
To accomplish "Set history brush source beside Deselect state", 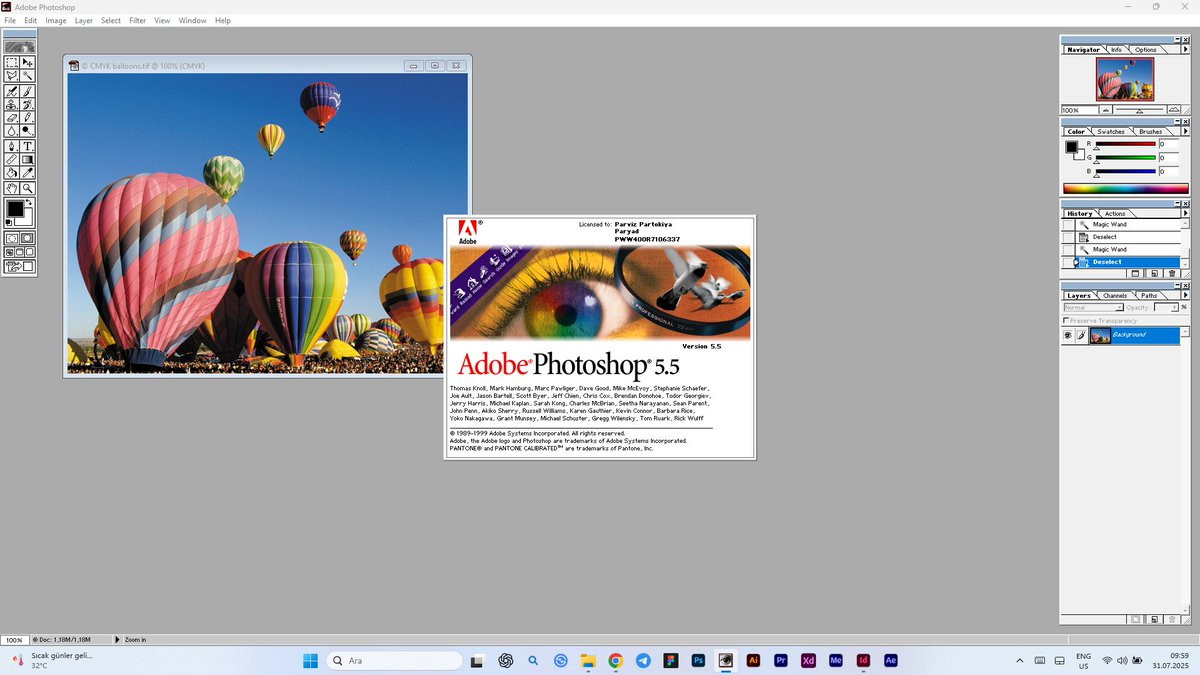I will [1068, 262].
